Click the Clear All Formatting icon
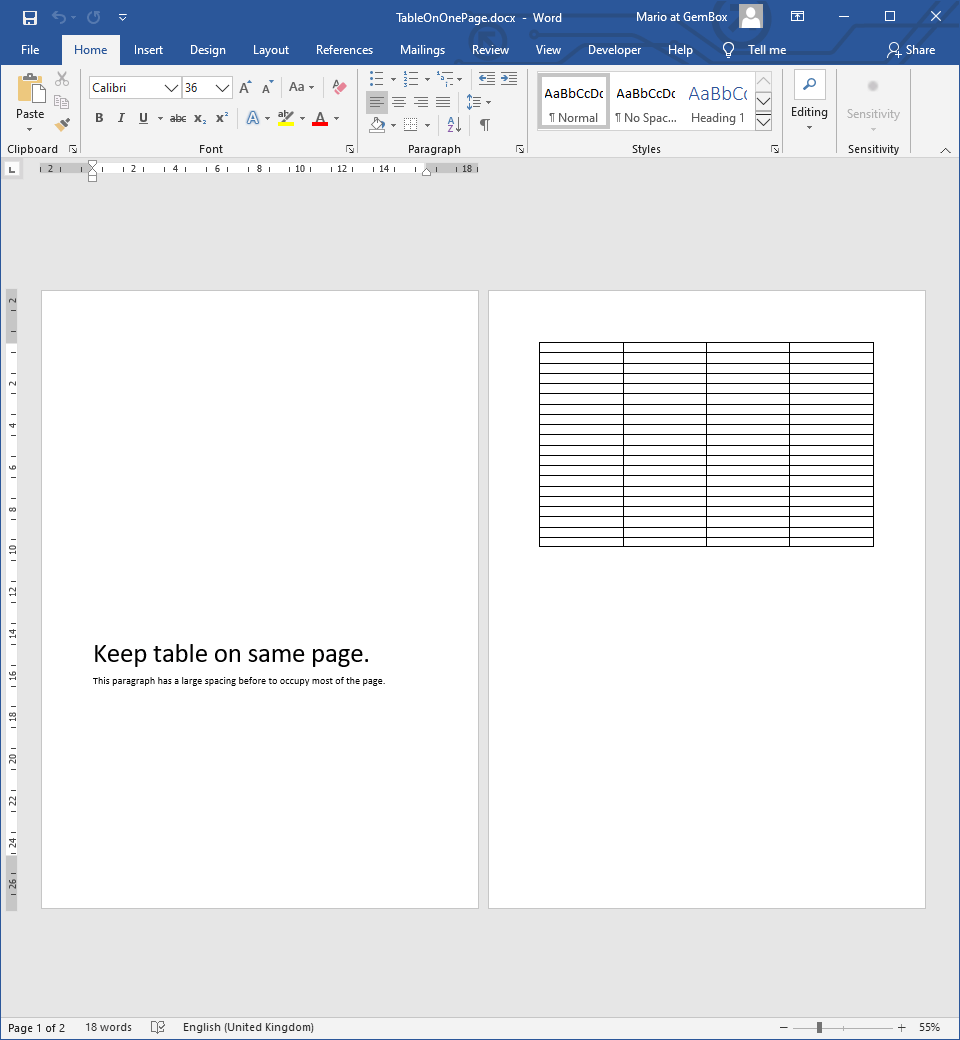This screenshot has width=960, height=1040. click(x=339, y=88)
